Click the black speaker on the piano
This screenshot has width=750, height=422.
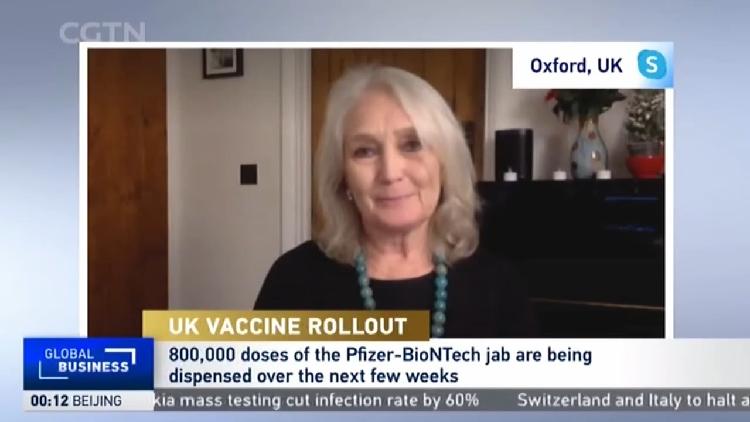514,154
